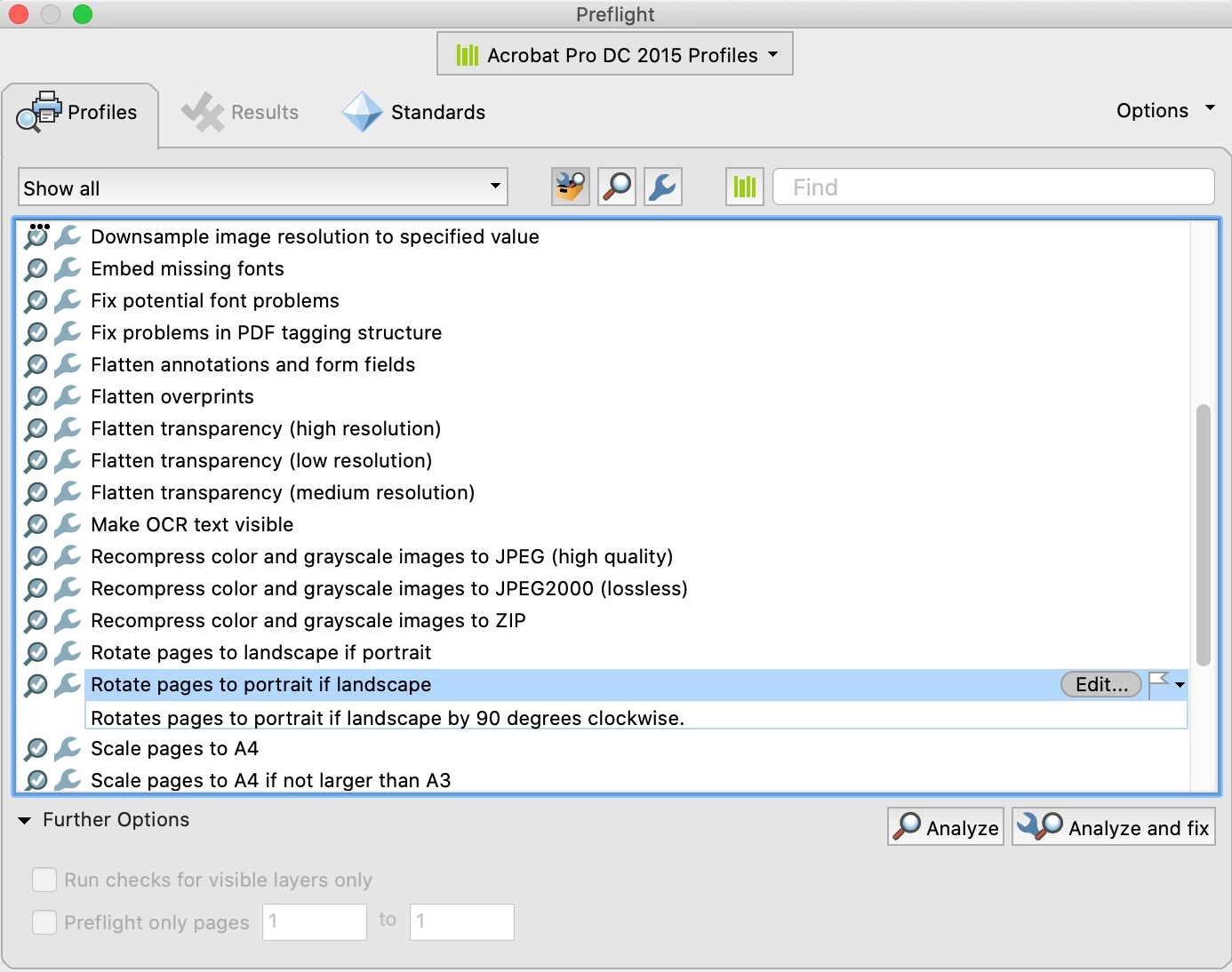
Task: Click magnifier icon beside Rotate pages to portrait
Action: coord(36,685)
